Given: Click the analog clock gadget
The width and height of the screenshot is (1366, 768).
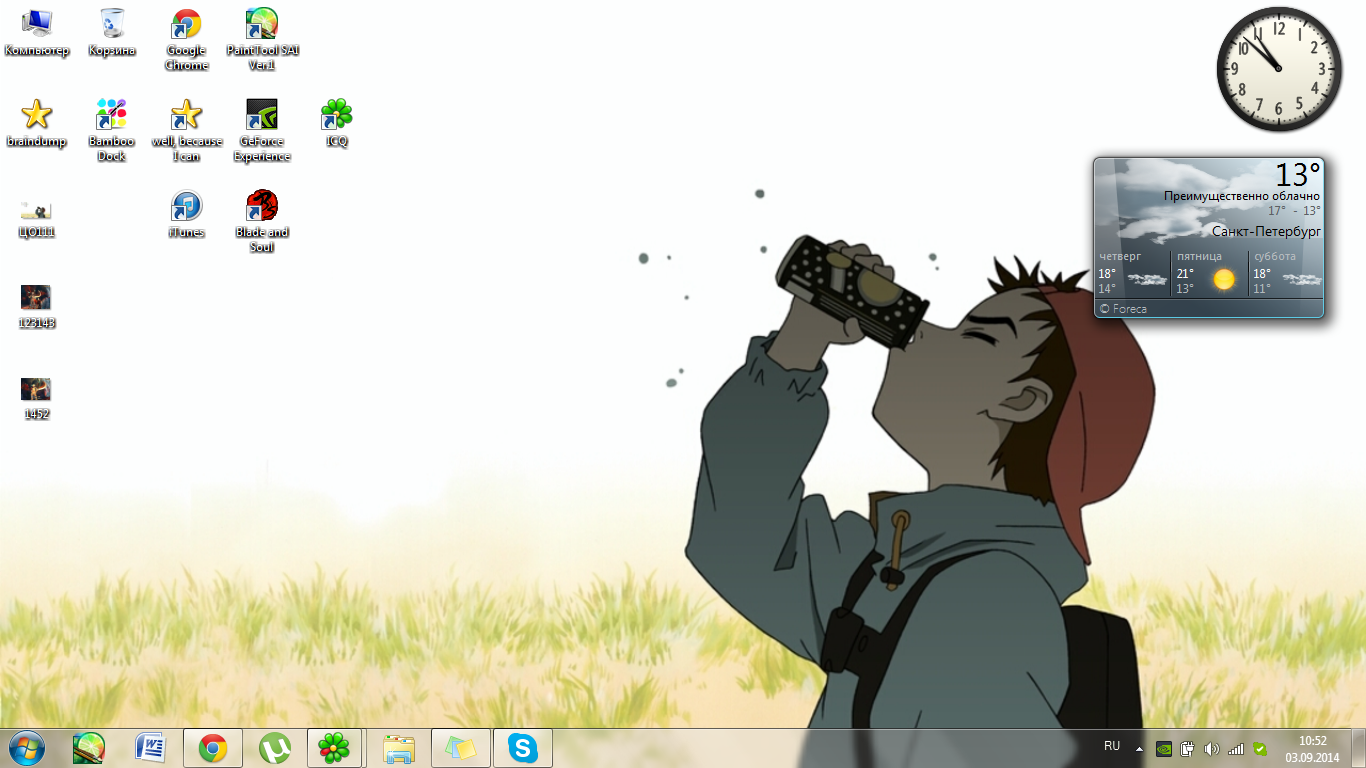Looking at the screenshot, I should pos(1279,69).
